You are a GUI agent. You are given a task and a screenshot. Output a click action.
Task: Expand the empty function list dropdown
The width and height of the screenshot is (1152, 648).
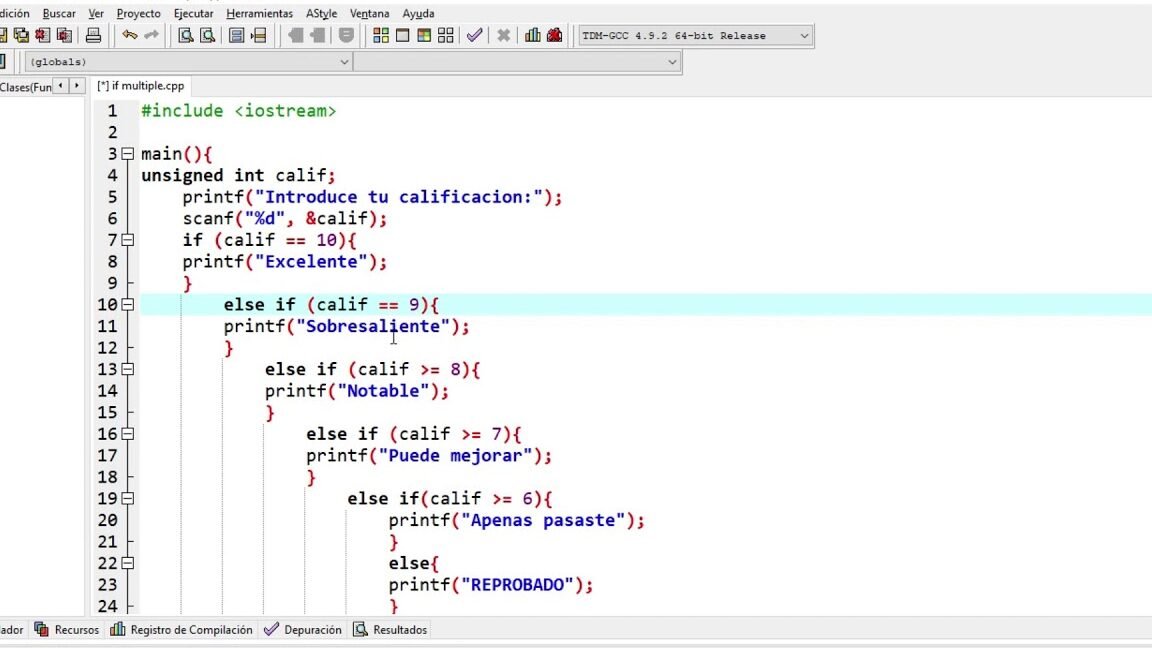pos(672,62)
